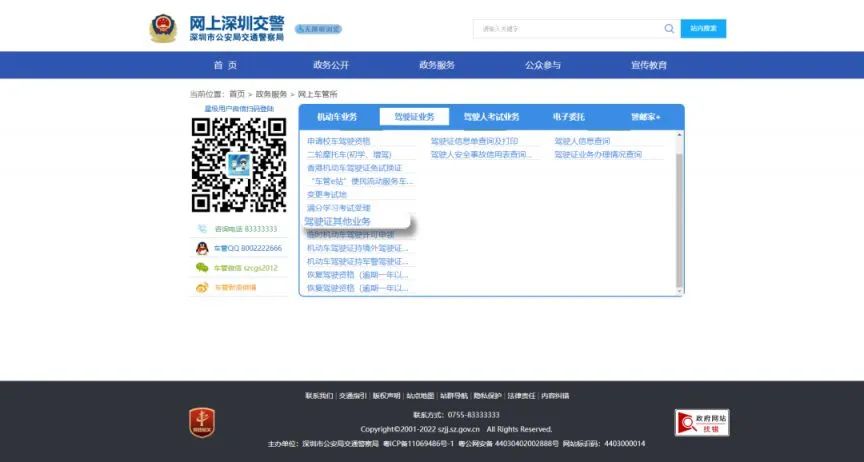Click the QQ penguin icon
Screen dimensions: 864x462
coord(202,248)
